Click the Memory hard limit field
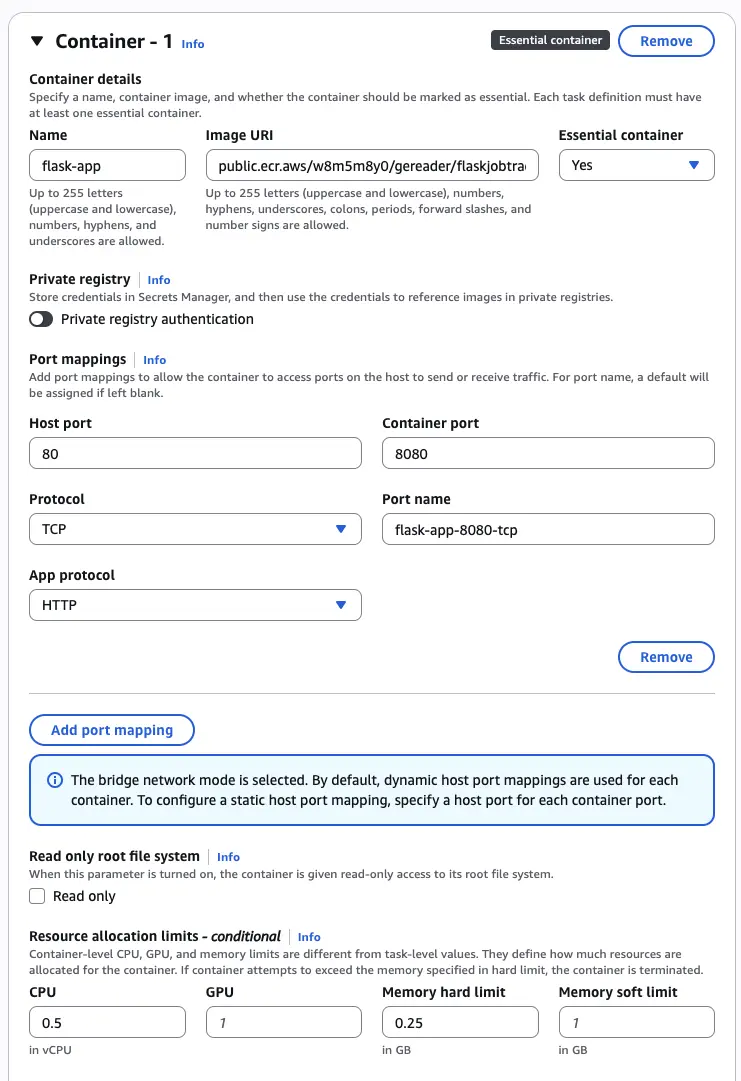This screenshot has width=741, height=1081. 460,1022
